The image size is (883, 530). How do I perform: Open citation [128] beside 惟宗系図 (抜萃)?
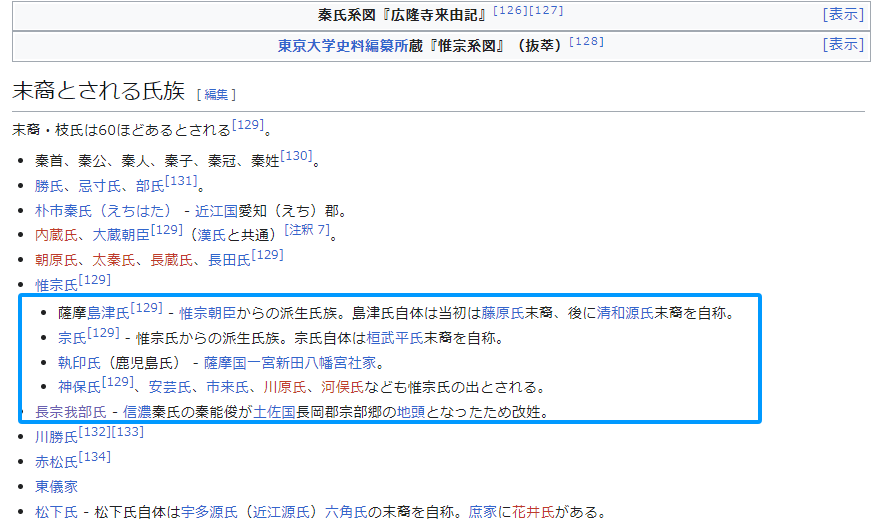click(586, 42)
